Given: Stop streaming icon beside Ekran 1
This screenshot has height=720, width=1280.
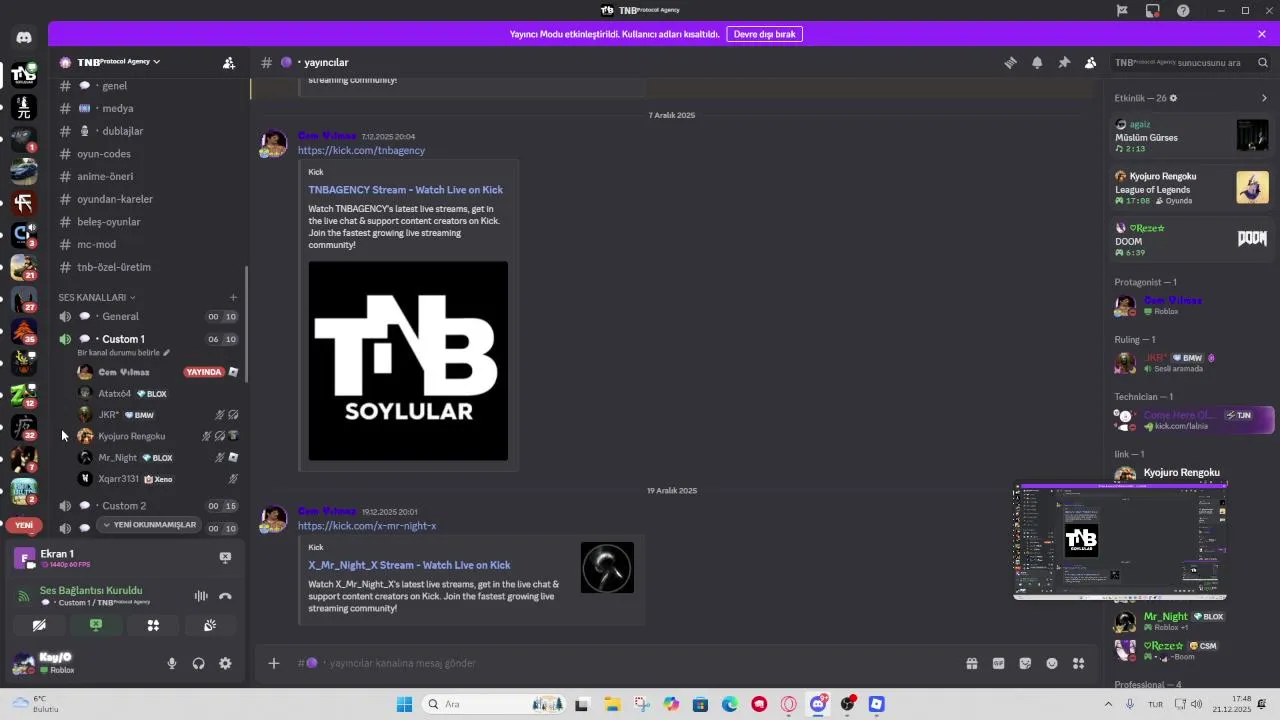Looking at the screenshot, I should (225, 557).
